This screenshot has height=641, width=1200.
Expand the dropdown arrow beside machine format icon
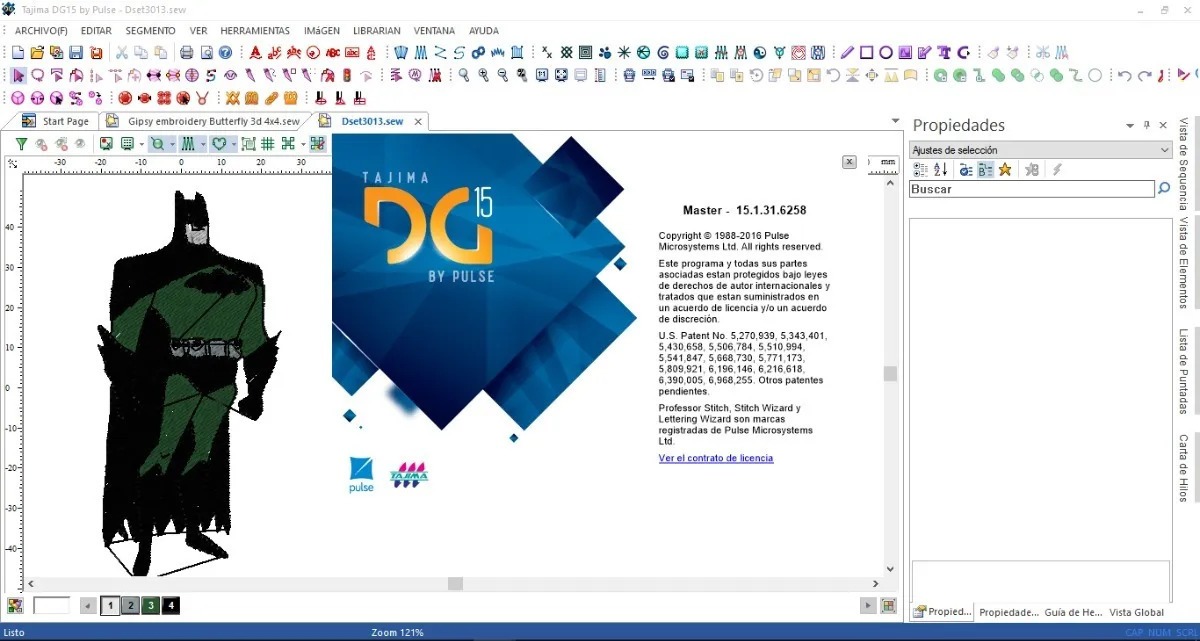click(142, 143)
